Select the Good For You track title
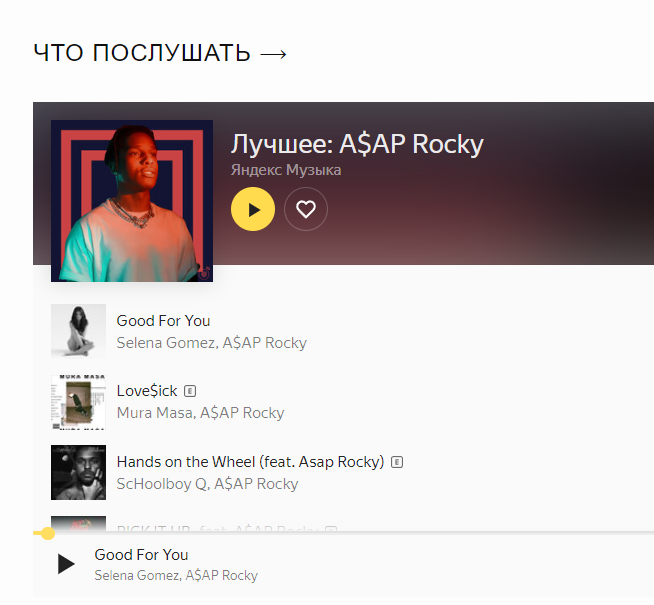This screenshot has height=605, width=654. [163, 321]
